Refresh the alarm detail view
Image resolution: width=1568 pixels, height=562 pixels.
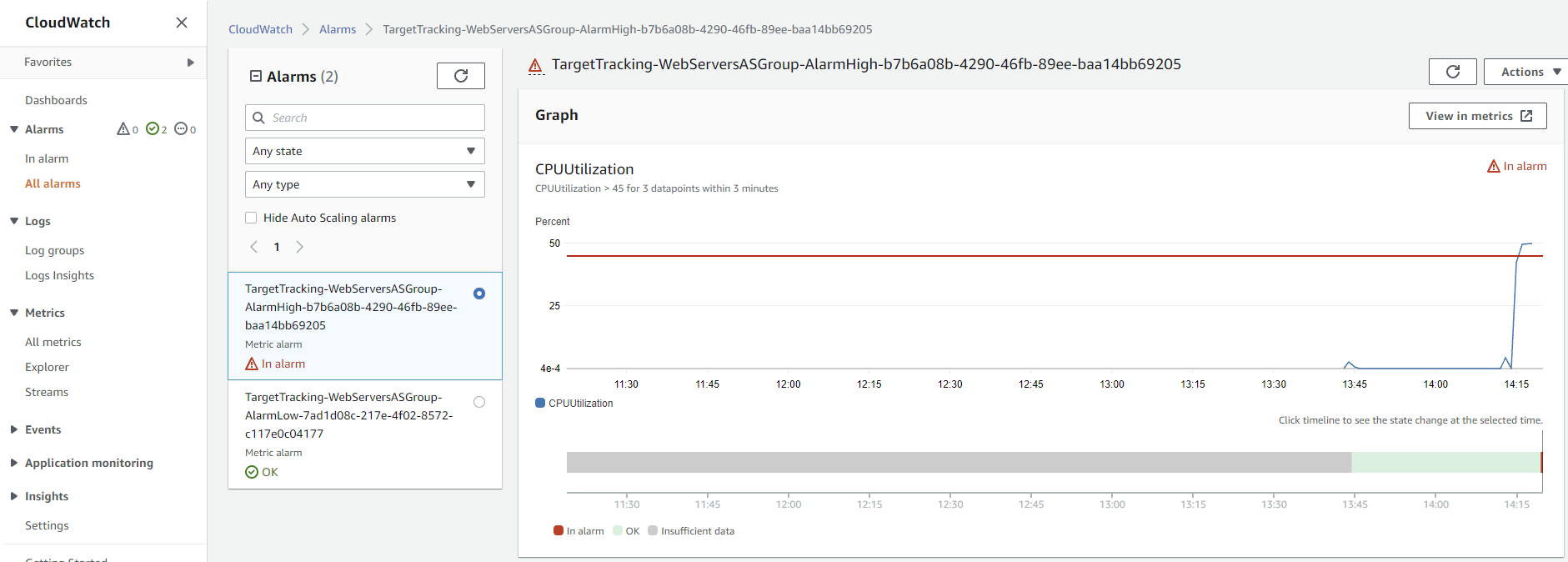tap(1453, 72)
